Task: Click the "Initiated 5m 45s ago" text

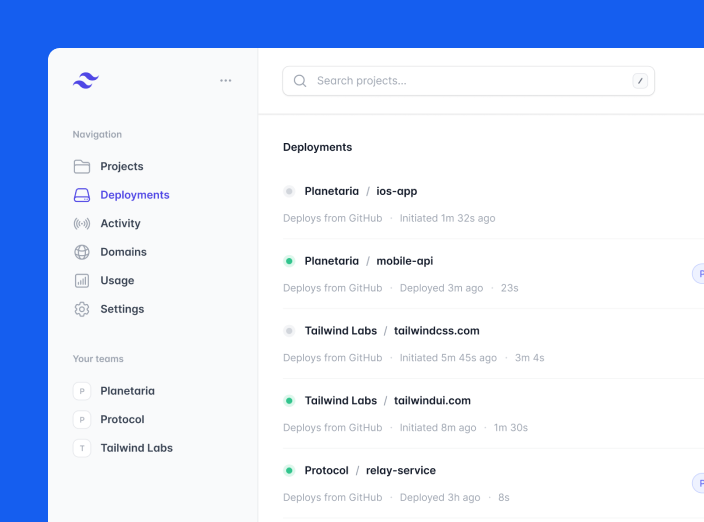Action: coord(448,358)
